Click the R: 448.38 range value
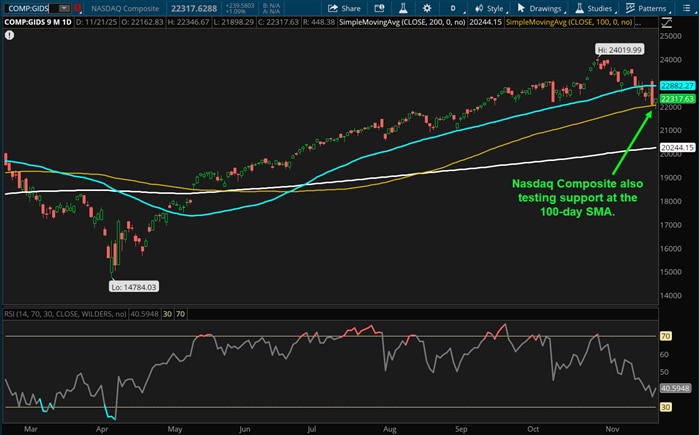The image size is (699, 435). 318,22
